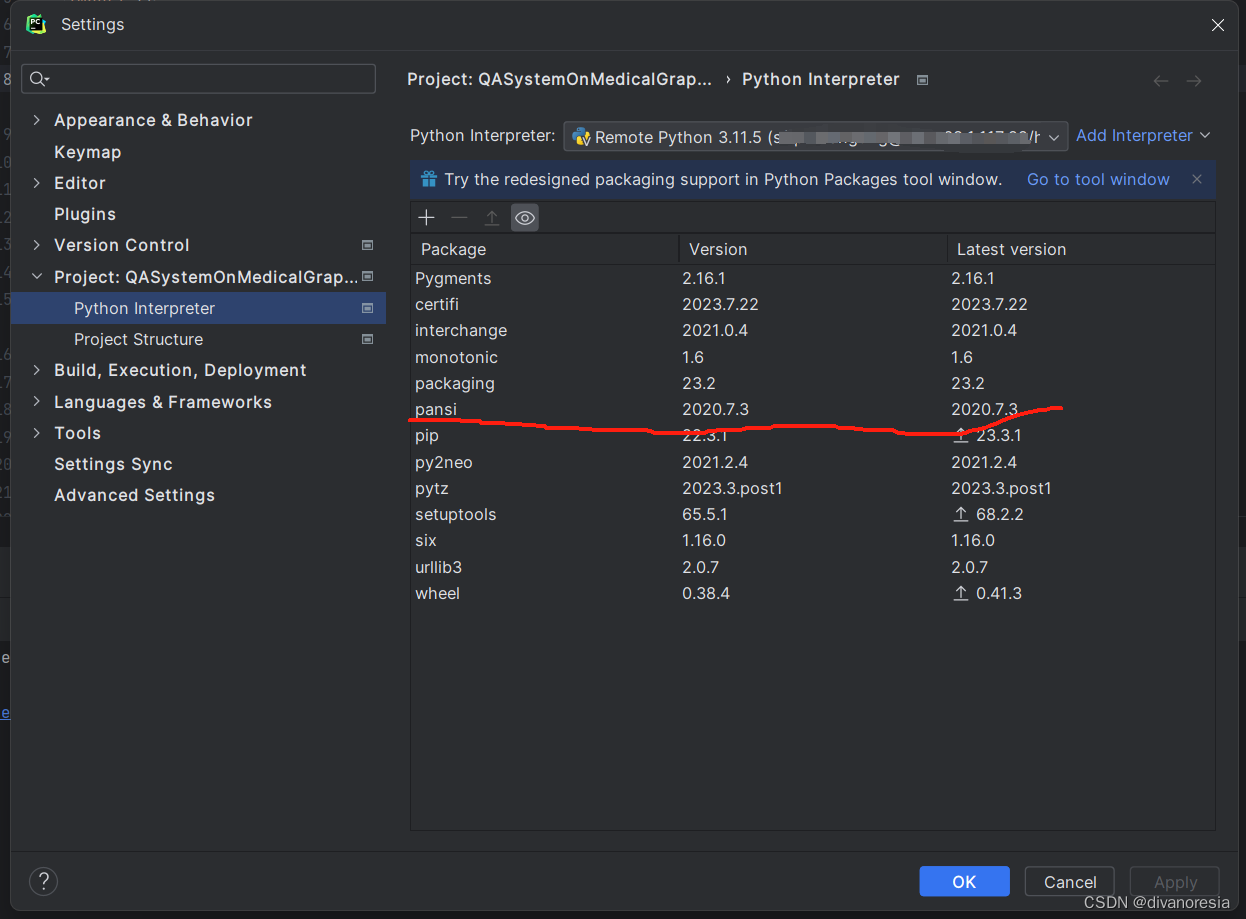Select the Keymap settings entry
The image size is (1246, 919).
(x=87, y=151)
